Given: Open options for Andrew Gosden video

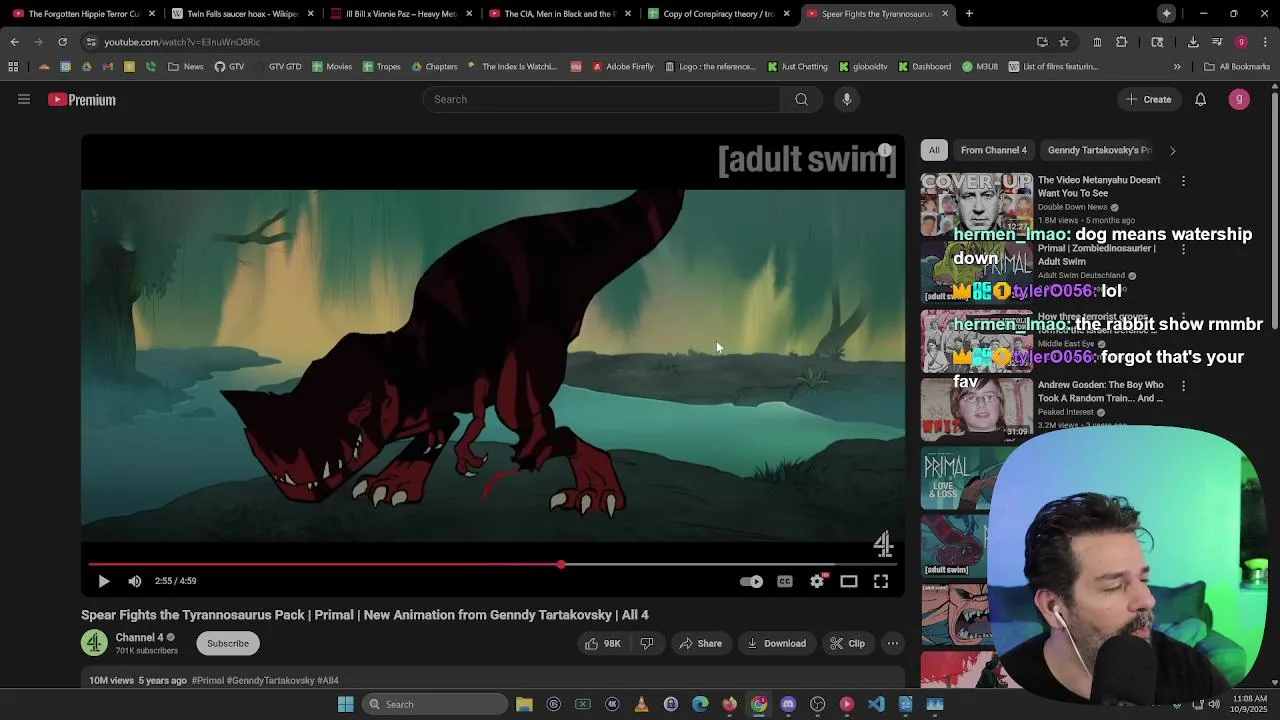Looking at the screenshot, I should tap(1183, 386).
